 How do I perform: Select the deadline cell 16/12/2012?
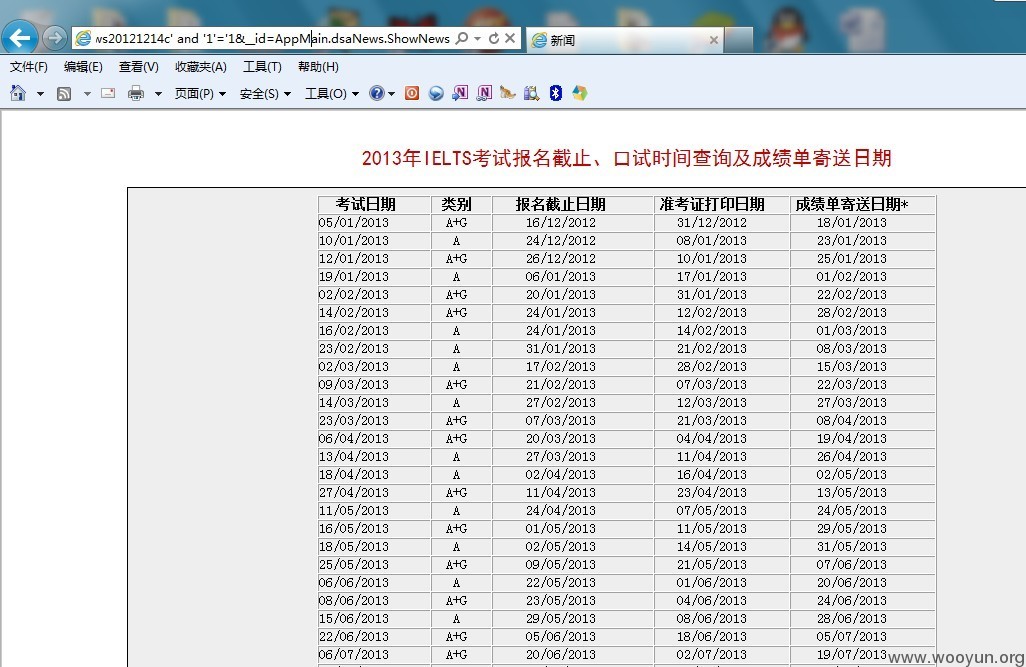pos(561,223)
